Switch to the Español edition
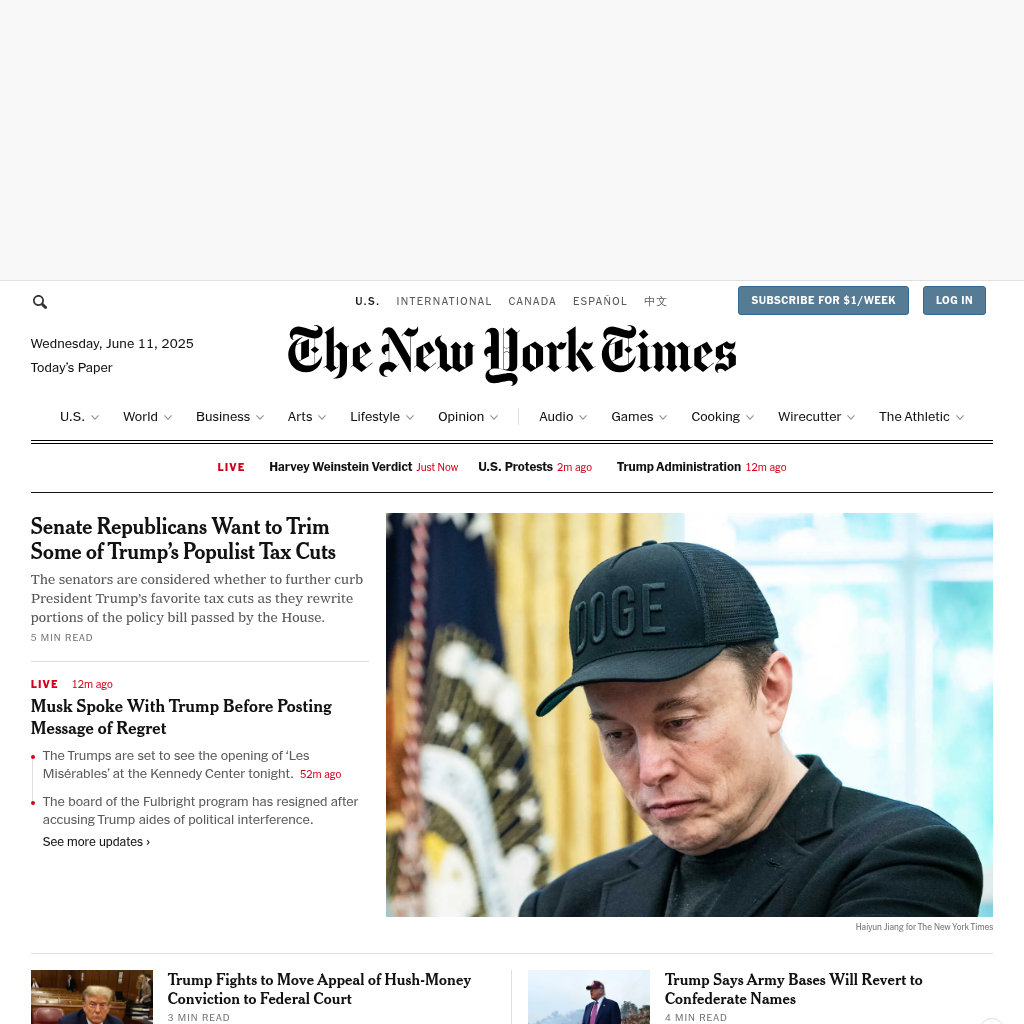The width and height of the screenshot is (1024, 1024). coord(600,301)
